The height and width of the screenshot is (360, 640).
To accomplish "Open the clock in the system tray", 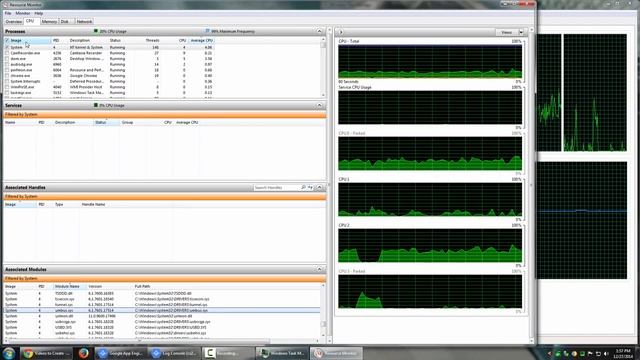I will [623, 353].
